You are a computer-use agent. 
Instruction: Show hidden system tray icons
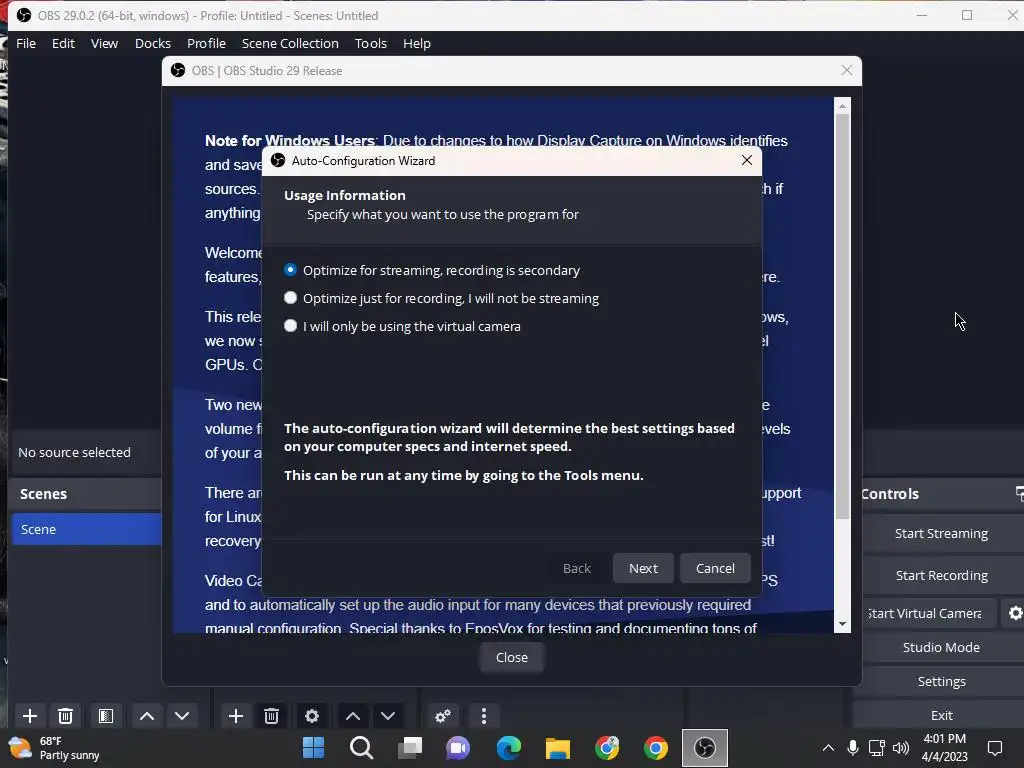[x=828, y=748]
